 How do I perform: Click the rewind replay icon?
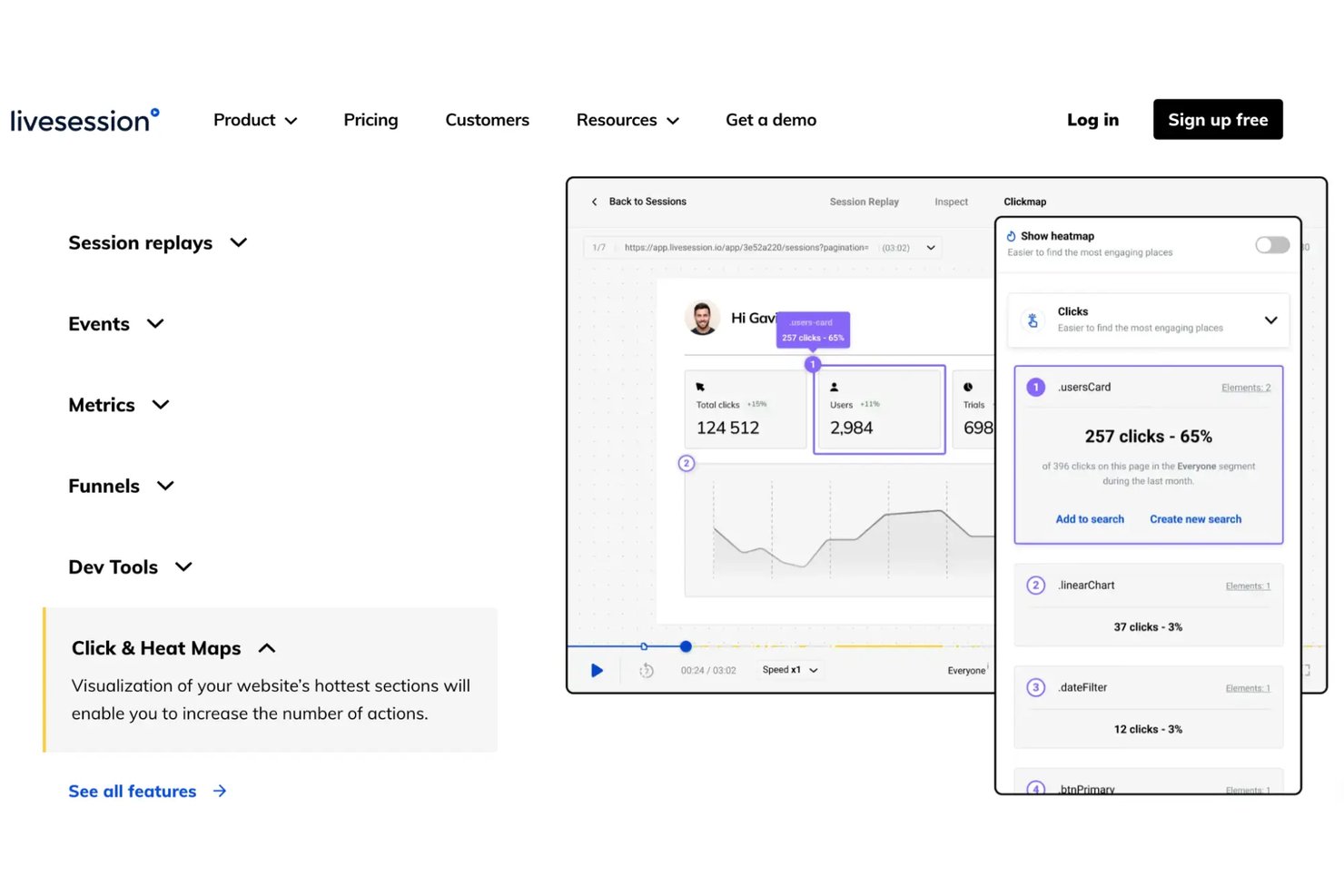click(647, 670)
